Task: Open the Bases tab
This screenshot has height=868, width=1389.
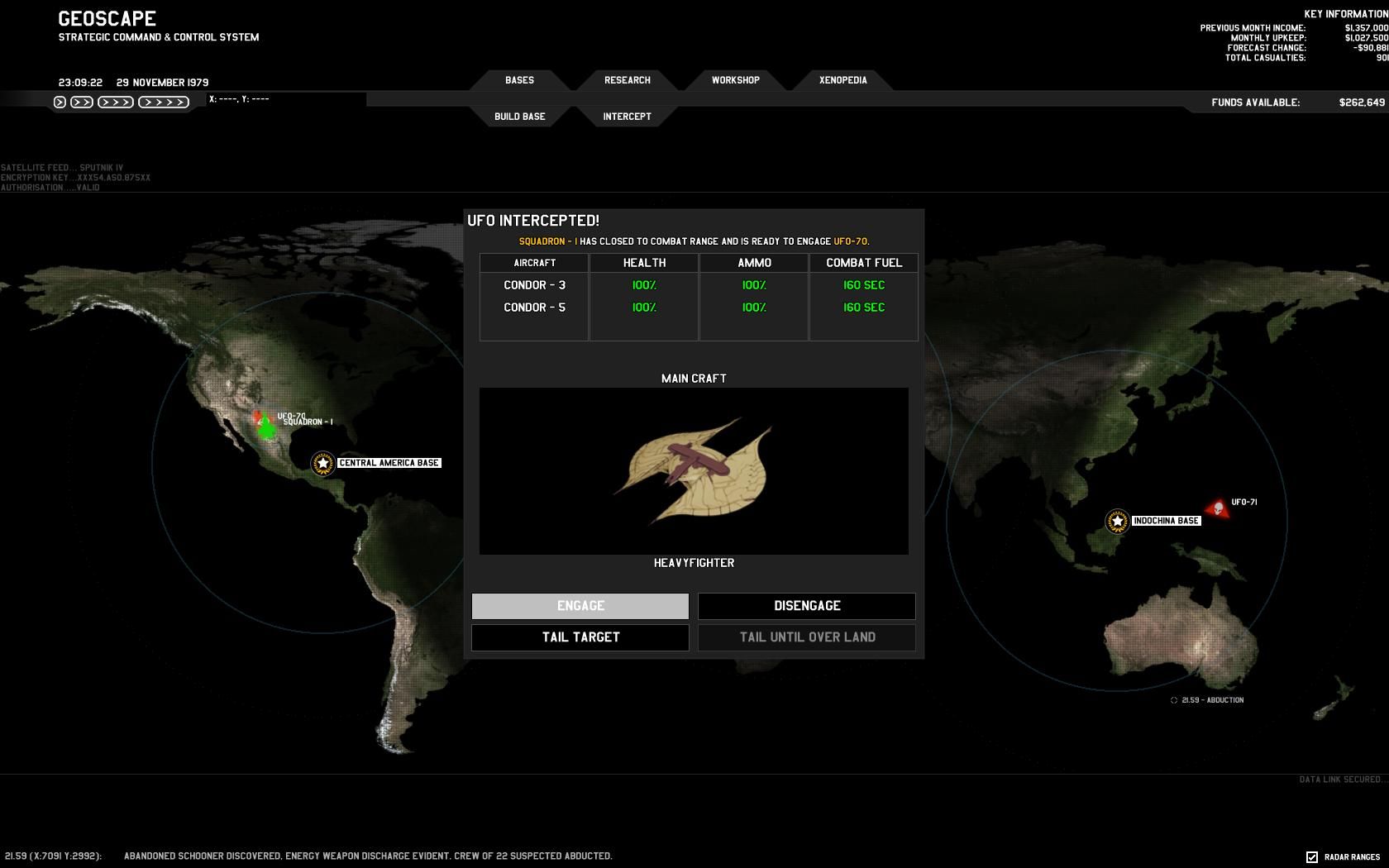Action: [x=519, y=80]
